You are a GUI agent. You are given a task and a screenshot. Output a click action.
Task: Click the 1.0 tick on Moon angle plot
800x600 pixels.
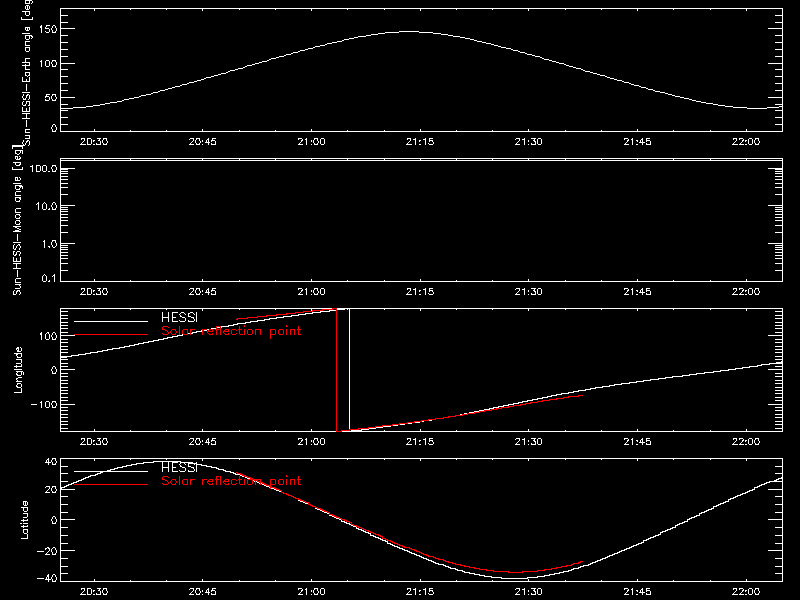(49, 244)
